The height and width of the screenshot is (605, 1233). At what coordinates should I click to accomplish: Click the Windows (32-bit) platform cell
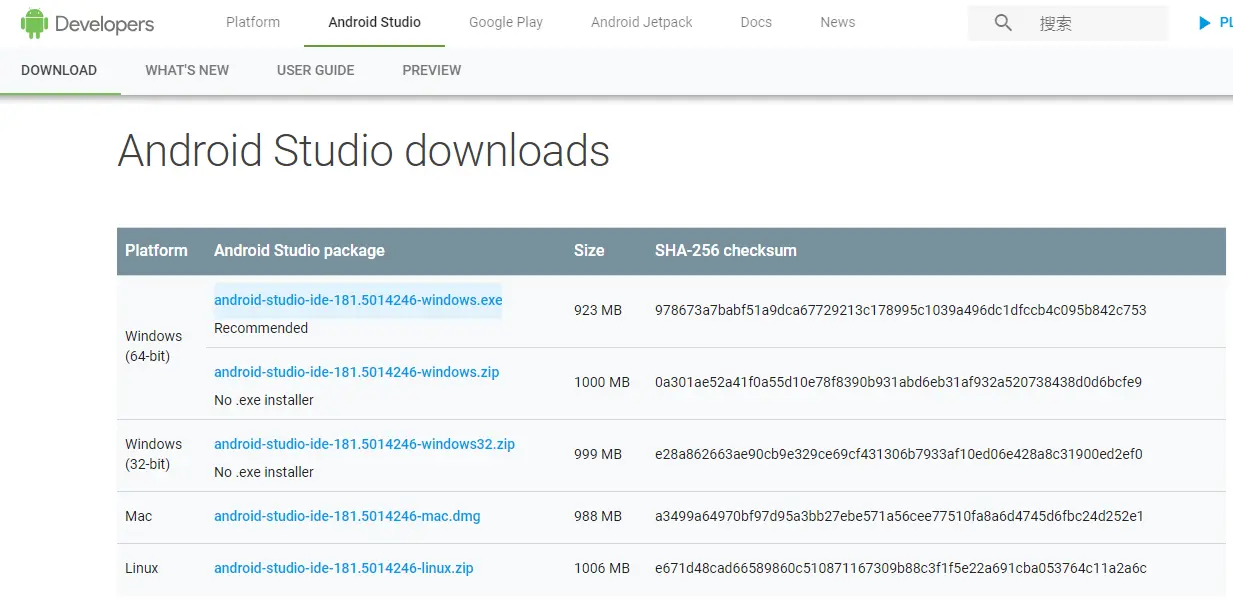[154, 454]
